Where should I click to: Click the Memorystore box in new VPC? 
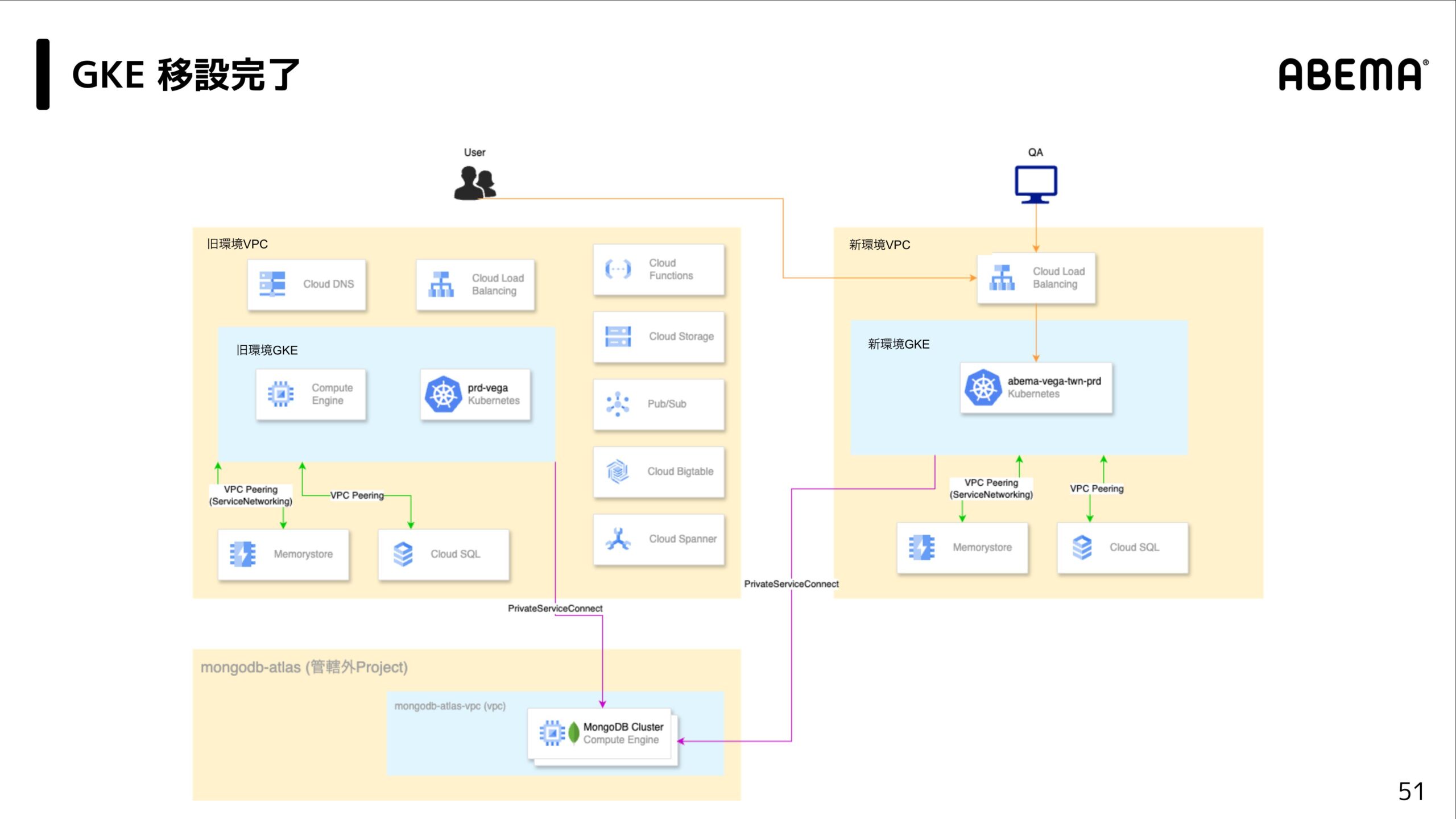coord(962,547)
